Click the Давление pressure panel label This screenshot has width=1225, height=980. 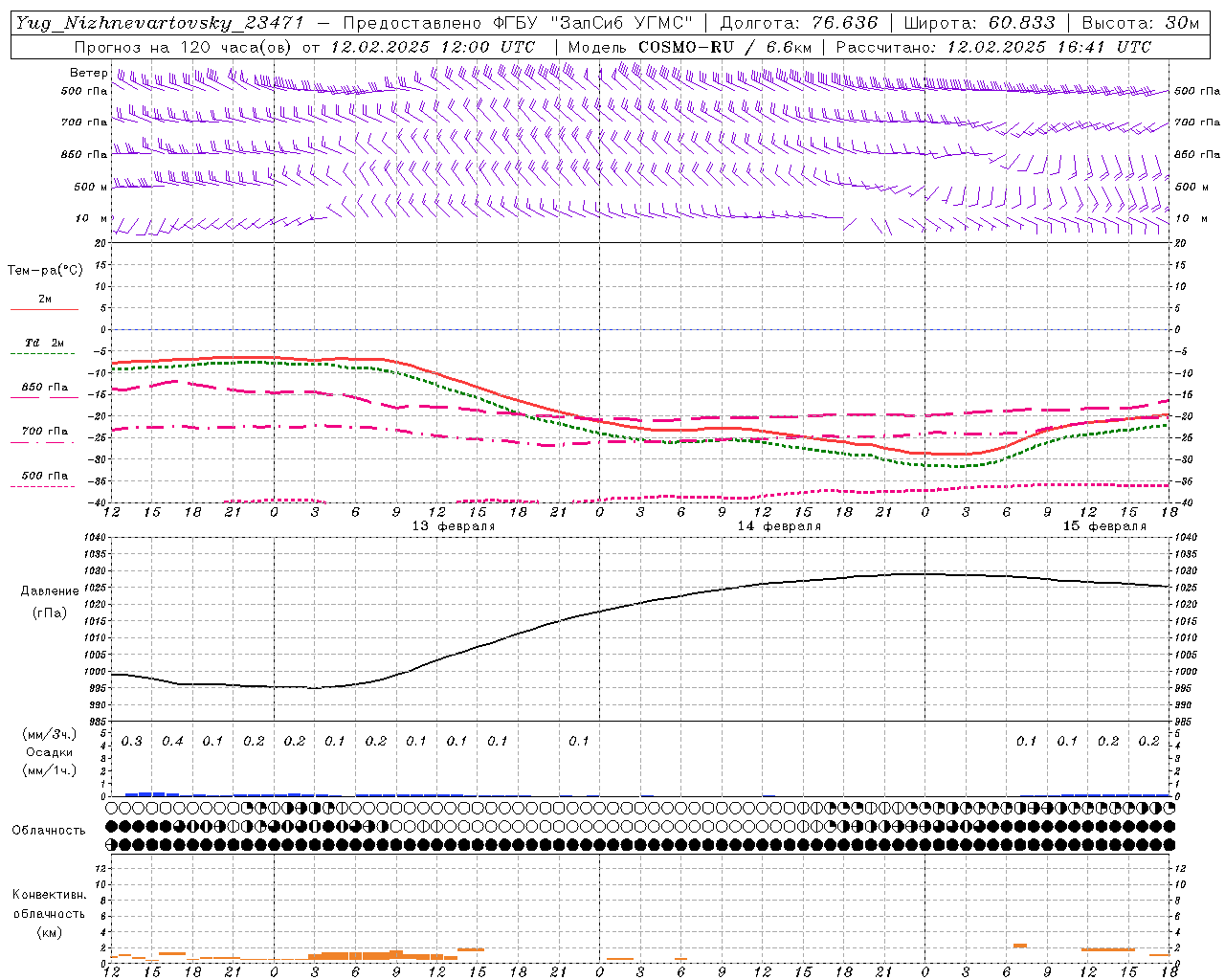(50, 591)
